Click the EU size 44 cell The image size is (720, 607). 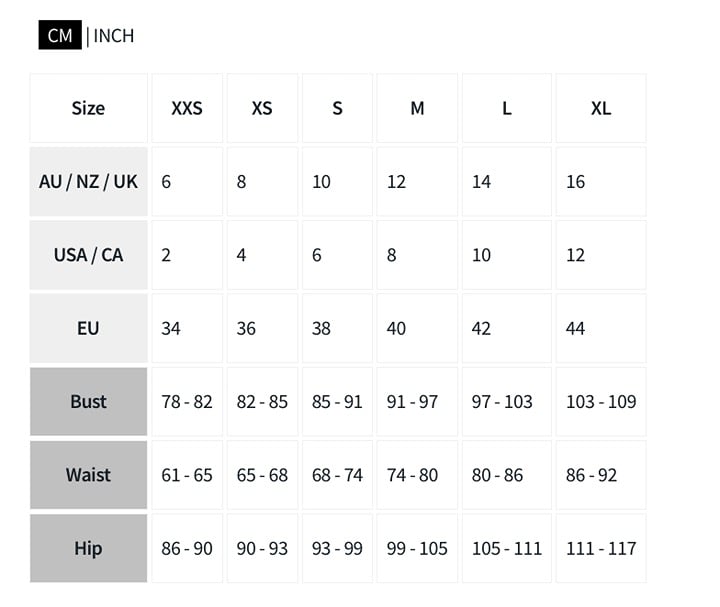click(x=601, y=328)
